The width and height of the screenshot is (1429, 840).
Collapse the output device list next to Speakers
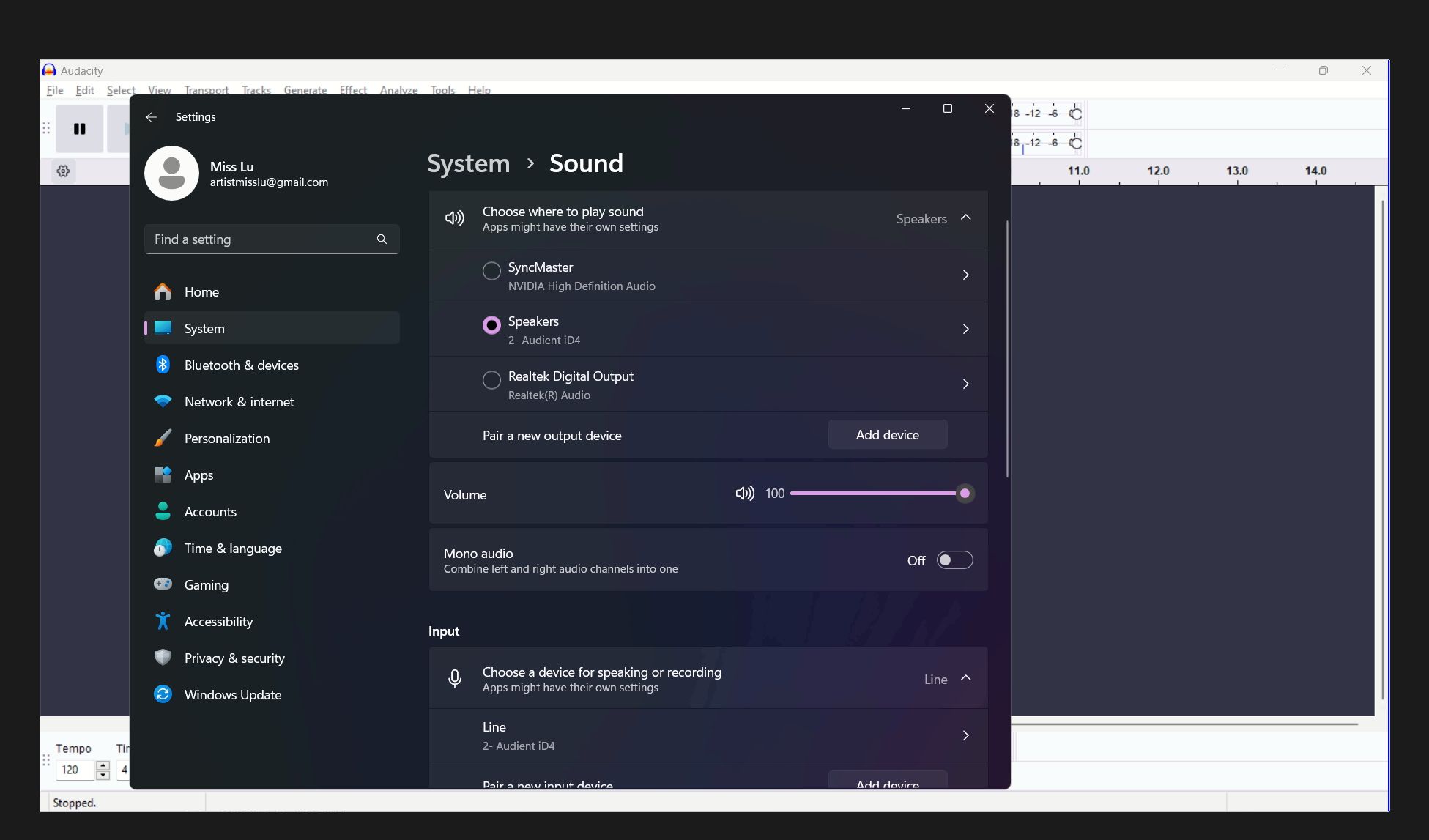pos(965,218)
